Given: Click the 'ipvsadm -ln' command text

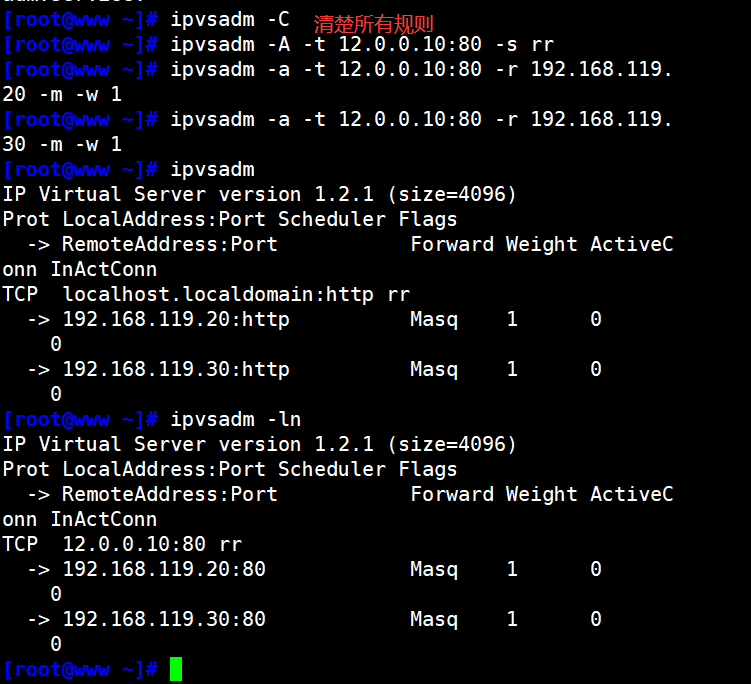Looking at the screenshot, I should pos(236,420).
